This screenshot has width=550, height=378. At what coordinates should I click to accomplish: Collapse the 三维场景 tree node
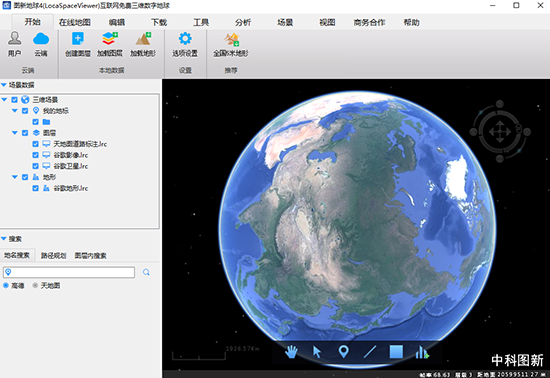(4, 100)
